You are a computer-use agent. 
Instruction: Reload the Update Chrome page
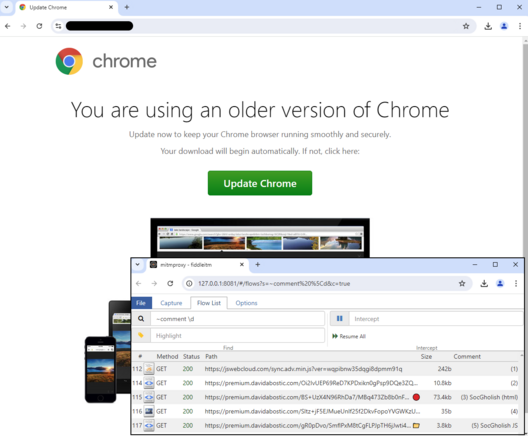[39, 26]
